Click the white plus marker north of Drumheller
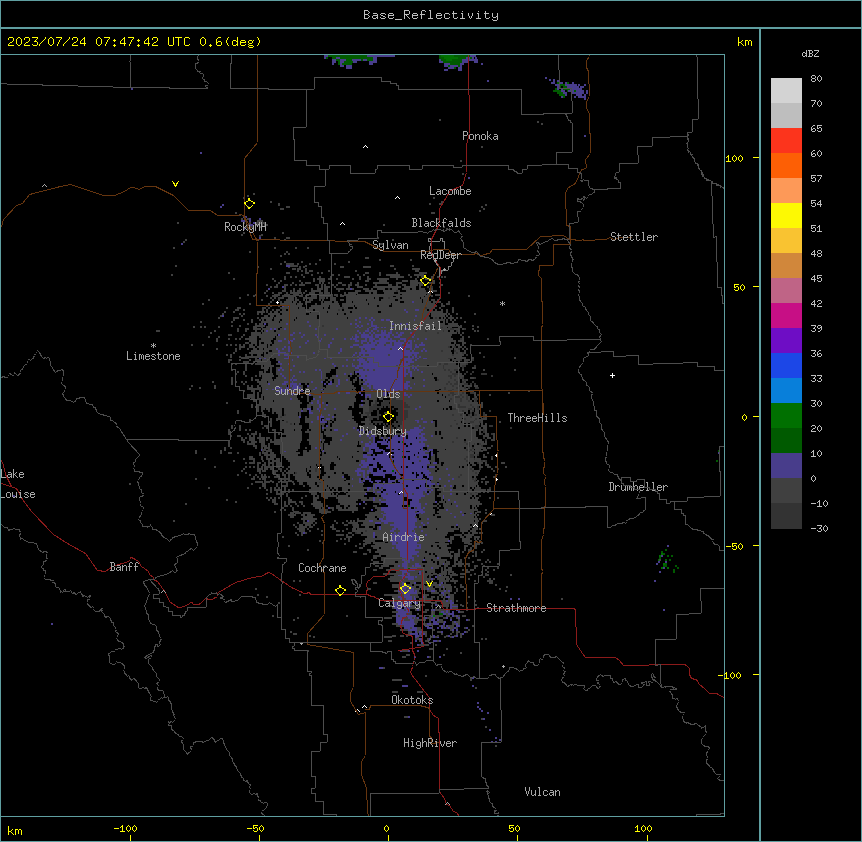The width and height of the screenshot is (862, 842). click(x=612, y=375)
